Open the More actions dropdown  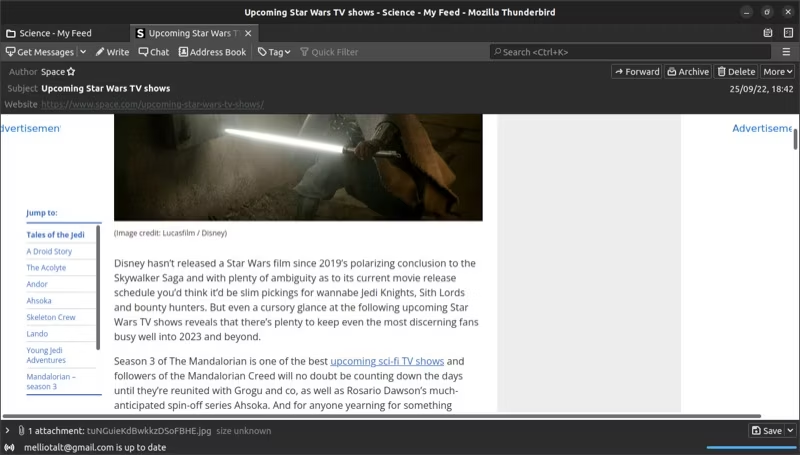pos(778,72)
